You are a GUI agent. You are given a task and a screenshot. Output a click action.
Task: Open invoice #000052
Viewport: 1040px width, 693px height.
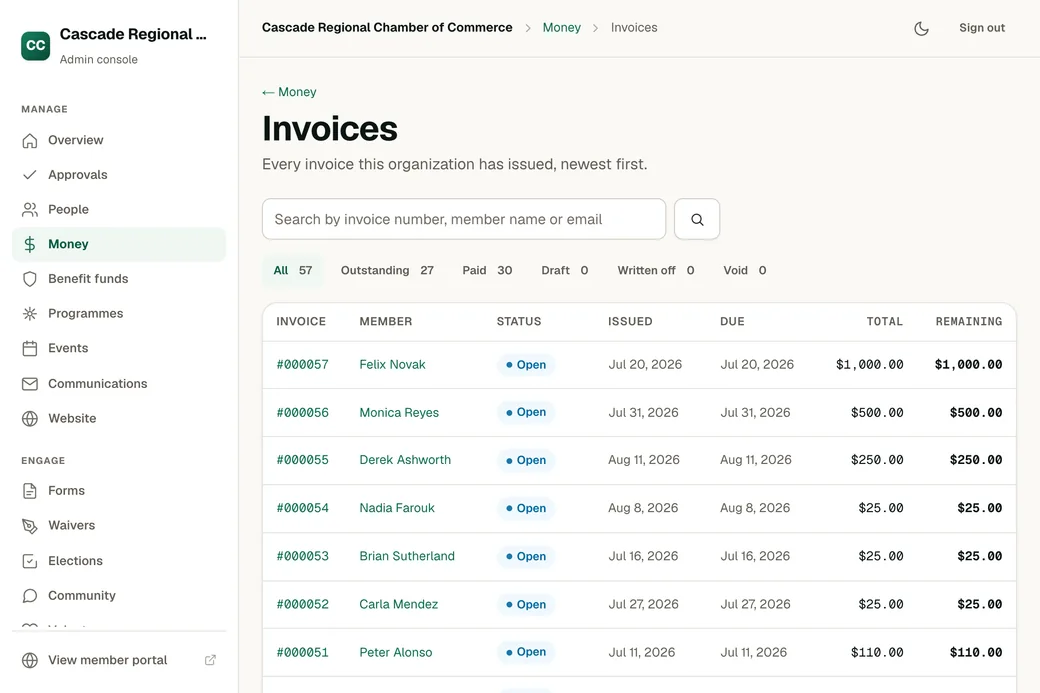(x=302, y=604)
